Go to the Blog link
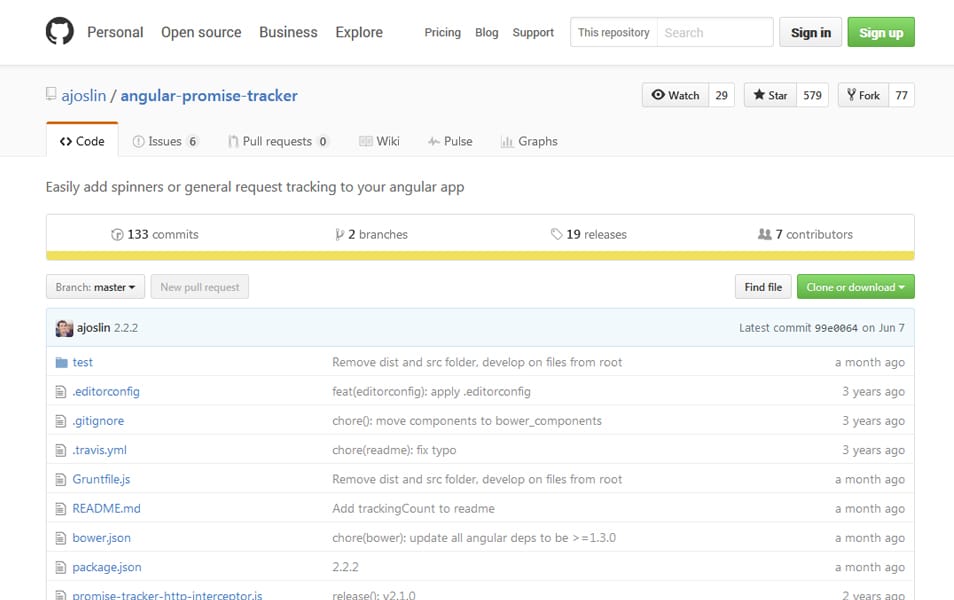This screenshot has width=954, height=600. point(487,32)
